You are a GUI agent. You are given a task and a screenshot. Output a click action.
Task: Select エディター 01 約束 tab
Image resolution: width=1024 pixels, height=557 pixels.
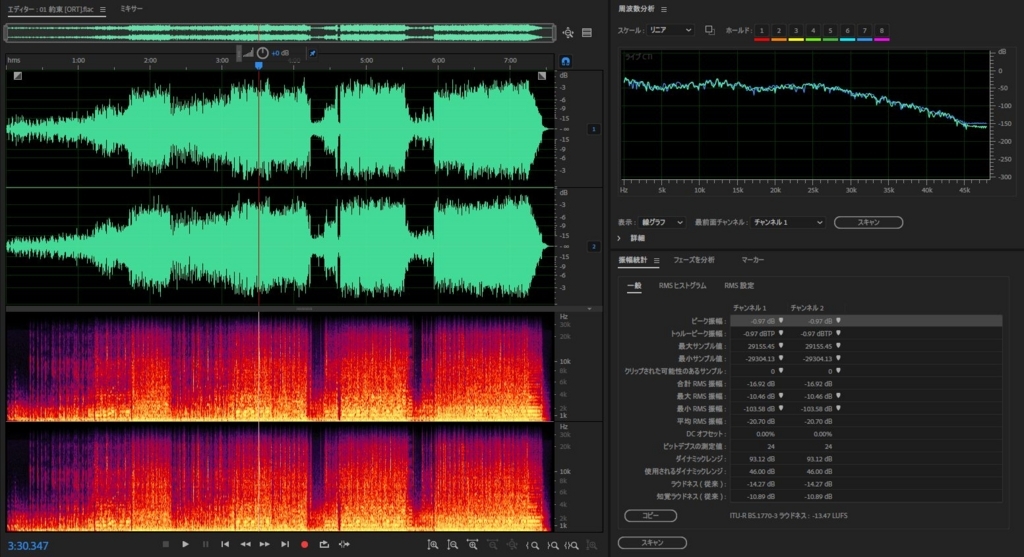[50, 10]
